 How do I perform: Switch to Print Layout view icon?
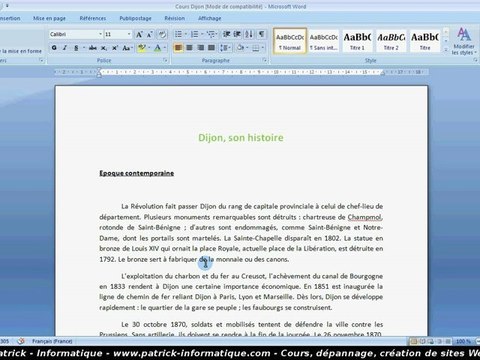click(x=414, y=341)
